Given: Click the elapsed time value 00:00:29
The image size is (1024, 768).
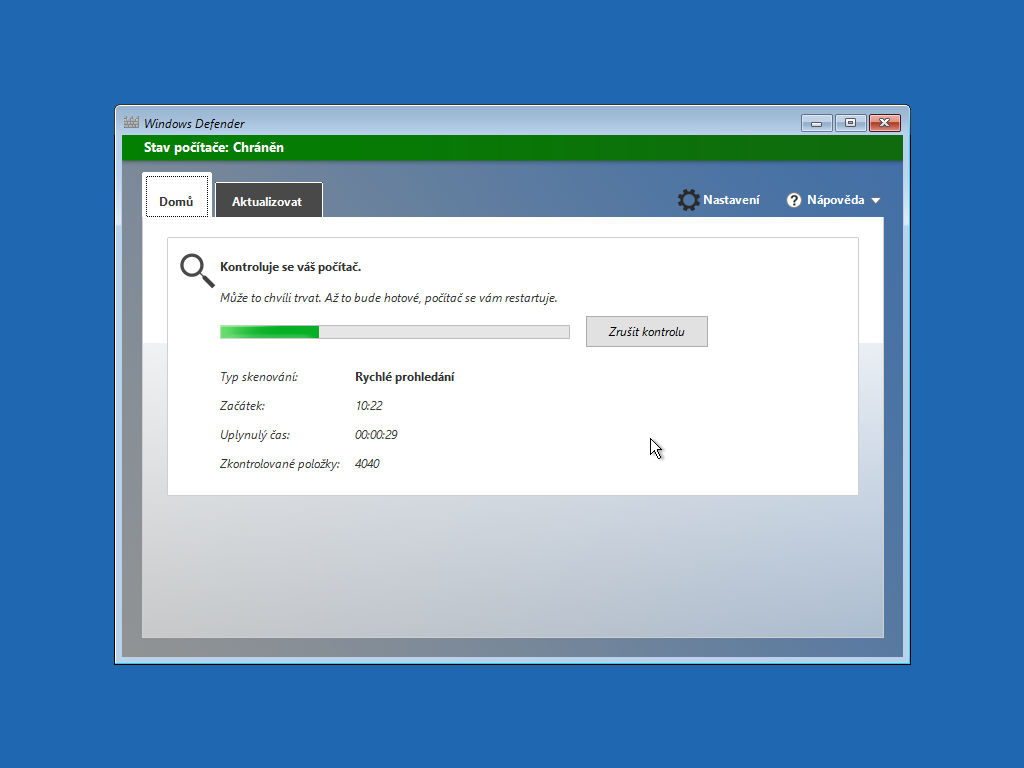Looking at the screenshot, I should tap(376, 434).
